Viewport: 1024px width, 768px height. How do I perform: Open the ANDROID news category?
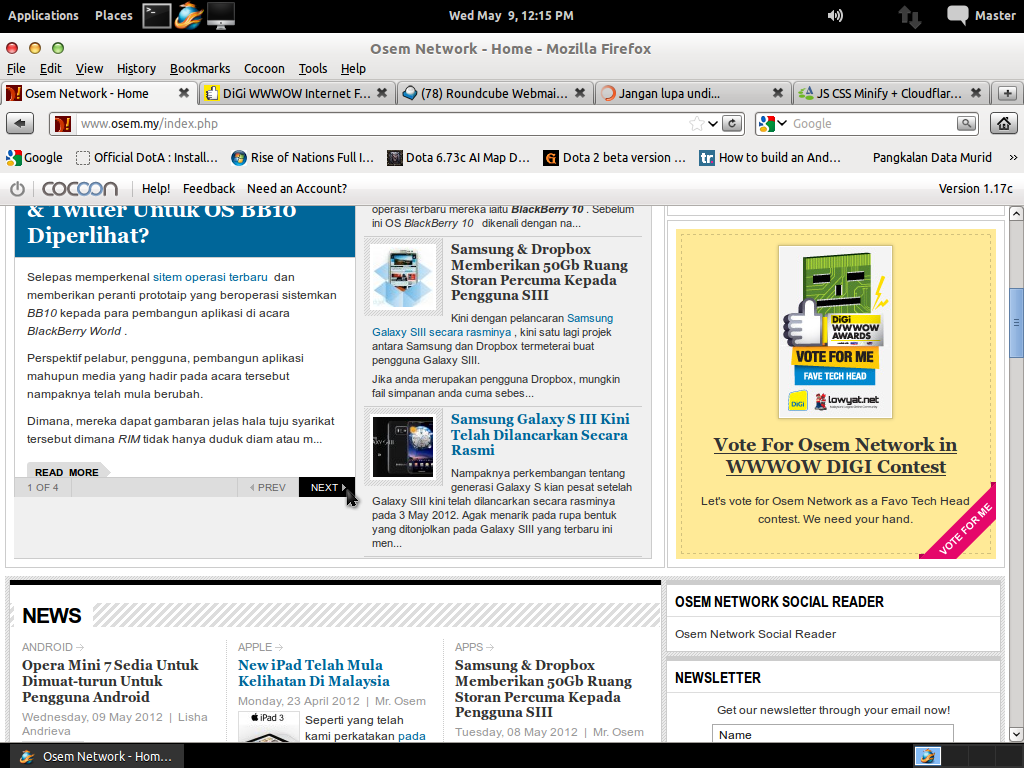pos(53,647)
